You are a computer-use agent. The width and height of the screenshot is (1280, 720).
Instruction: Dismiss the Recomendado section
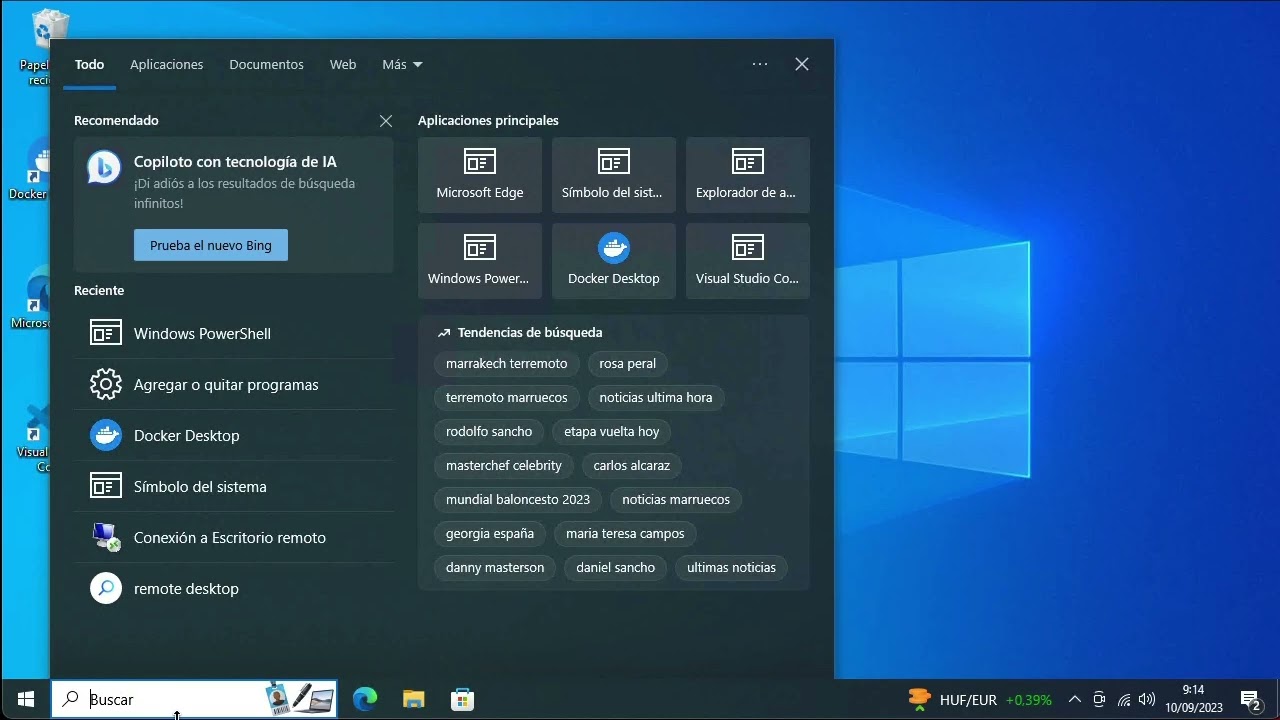pos(386,121)
